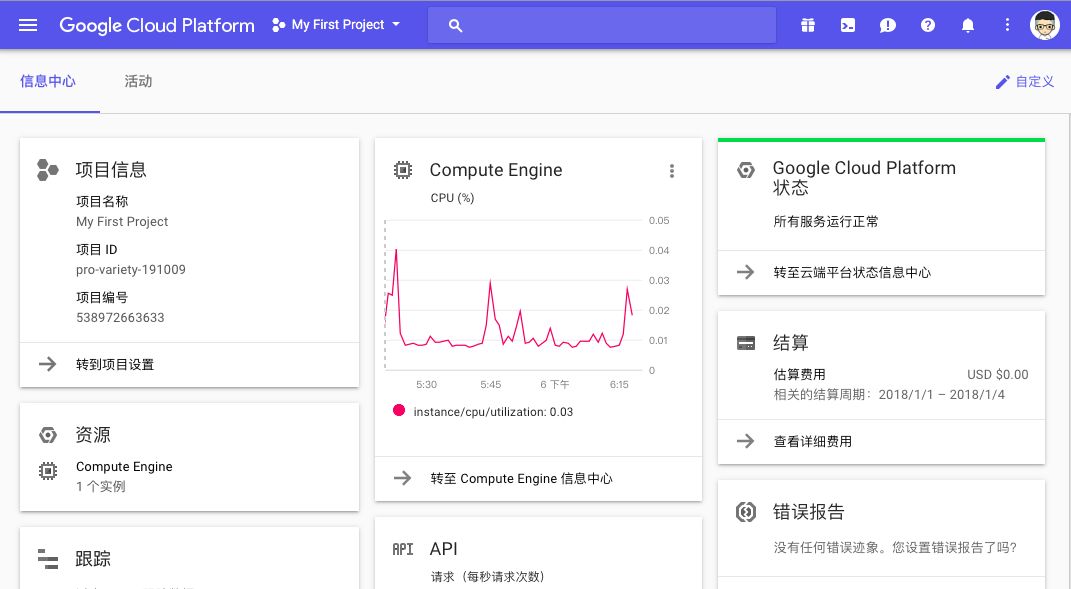The height and width of the screenshot is (589, 1071).
Task: Click arrow icon beside 转到项目设置
Action: click(x=47, y=364)
